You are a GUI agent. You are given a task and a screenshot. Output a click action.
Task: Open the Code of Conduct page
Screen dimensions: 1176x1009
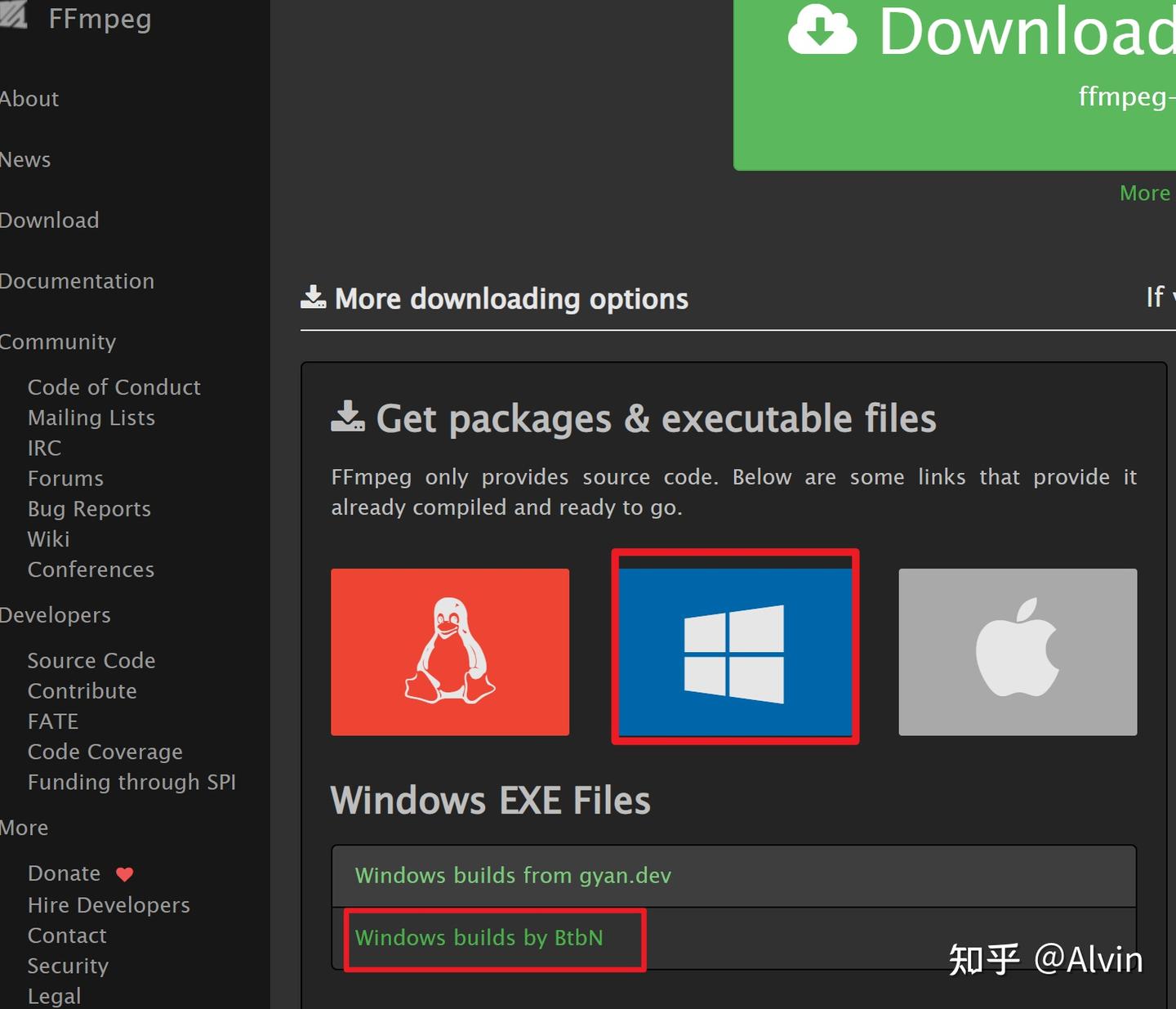tap(114, 386)
